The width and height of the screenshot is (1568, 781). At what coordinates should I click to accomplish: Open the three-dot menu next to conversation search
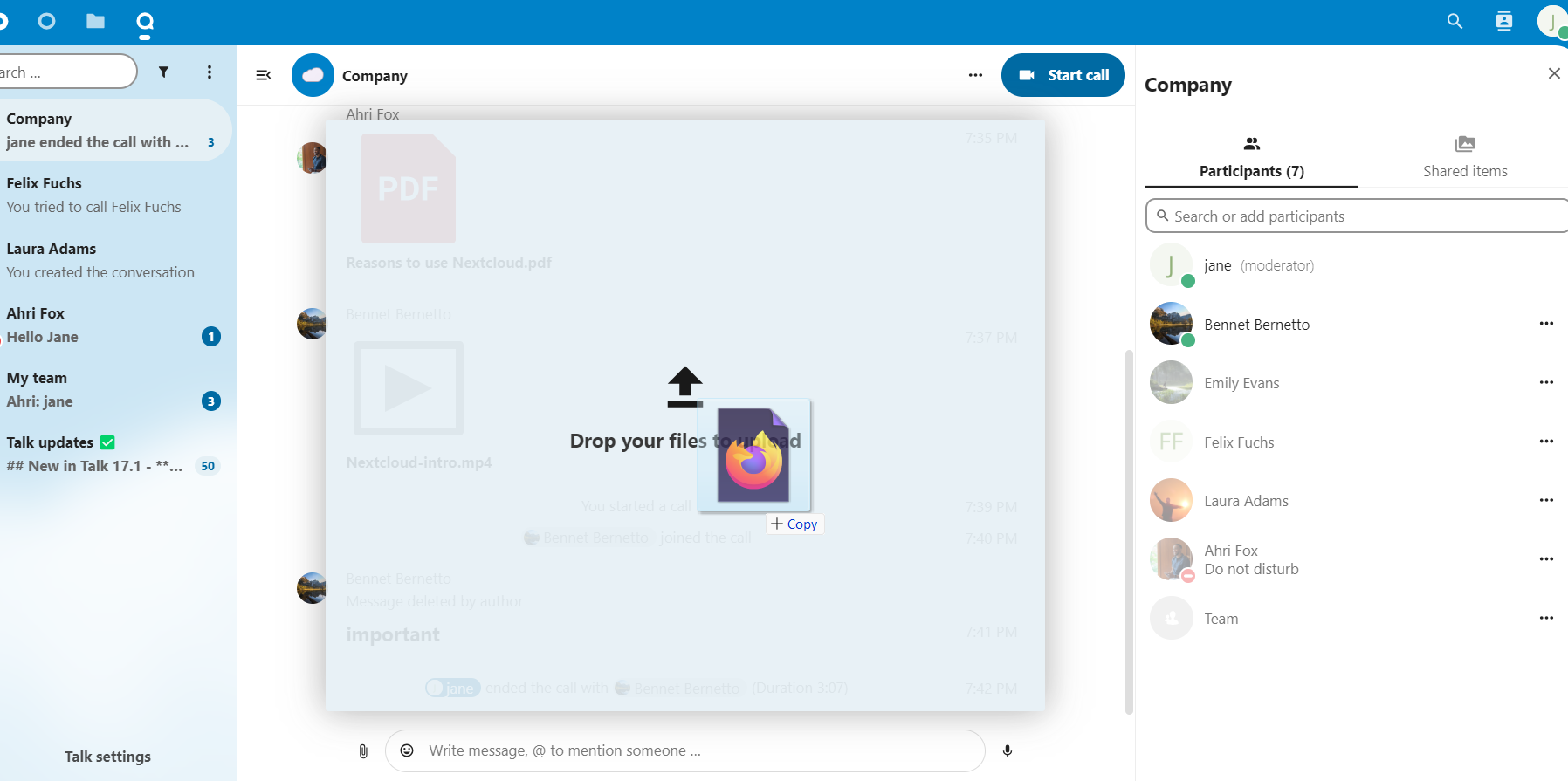pos(210,72)
